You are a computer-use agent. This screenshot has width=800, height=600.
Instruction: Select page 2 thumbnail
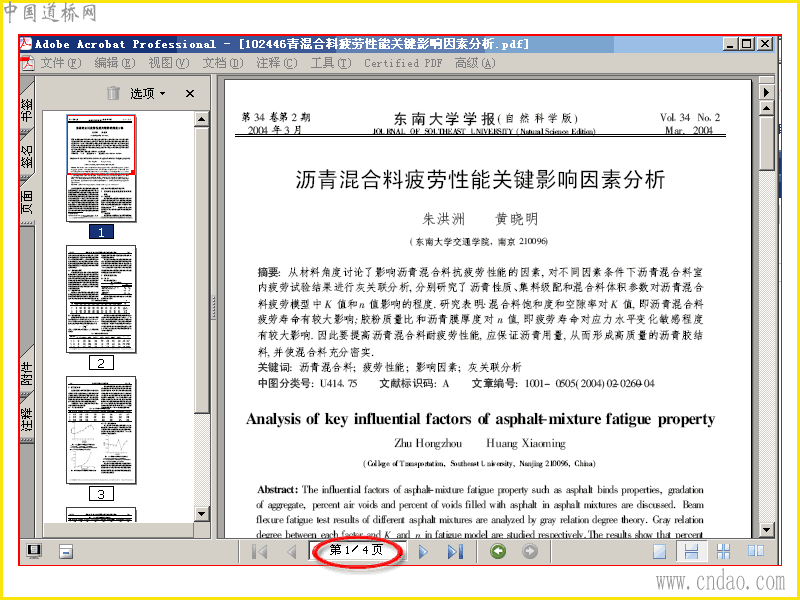coord(101,299)
